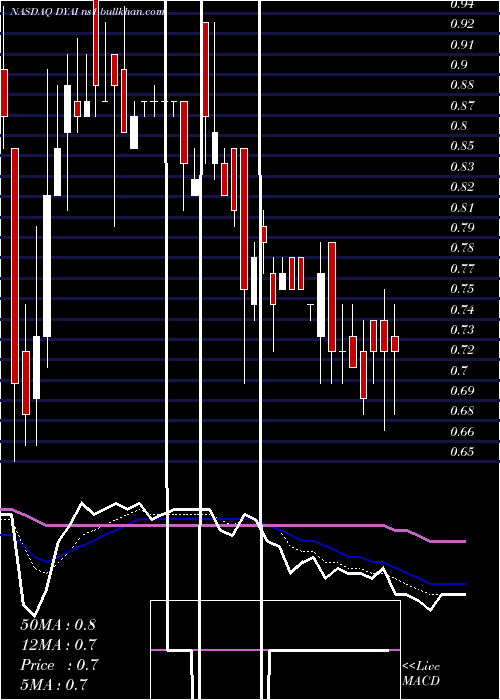The width and height of the screenshot is (500, 700).
Task: Click the Price : 0.7 legend line
Action: coord(59,665)
